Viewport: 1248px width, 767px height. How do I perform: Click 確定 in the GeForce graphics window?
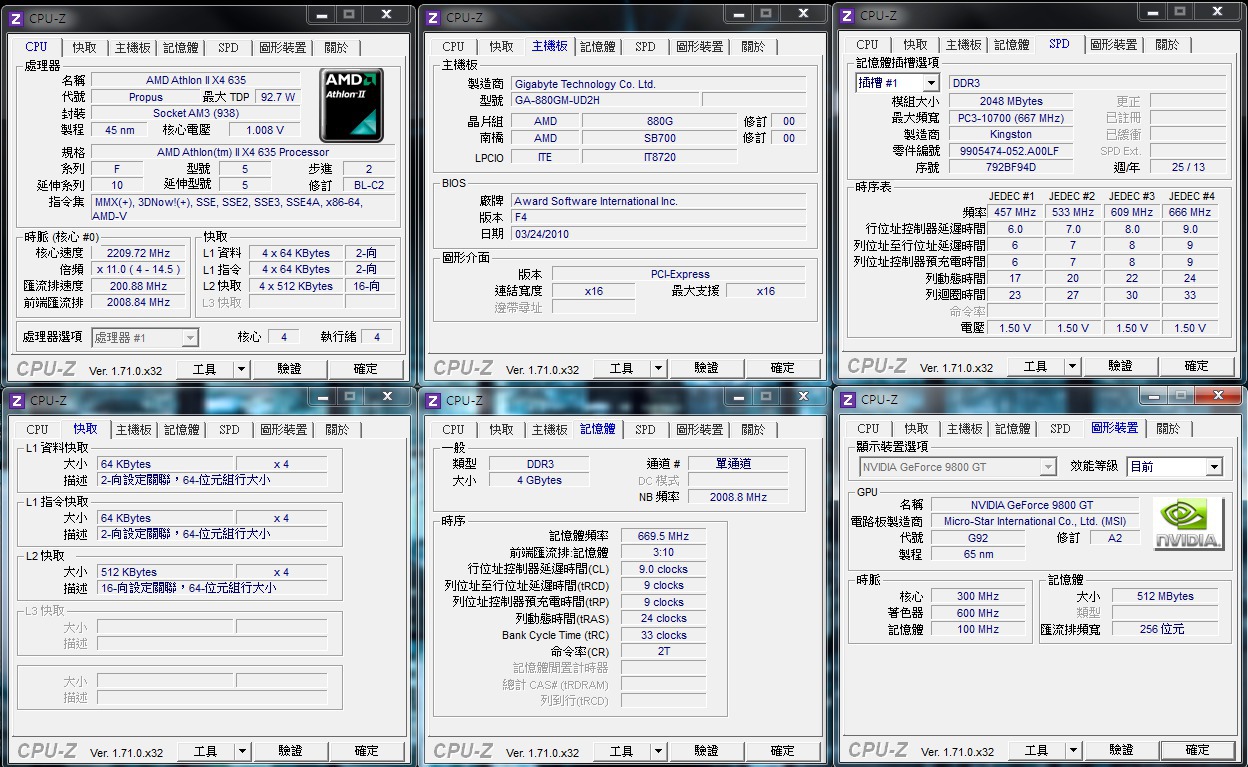(1198, 750)
